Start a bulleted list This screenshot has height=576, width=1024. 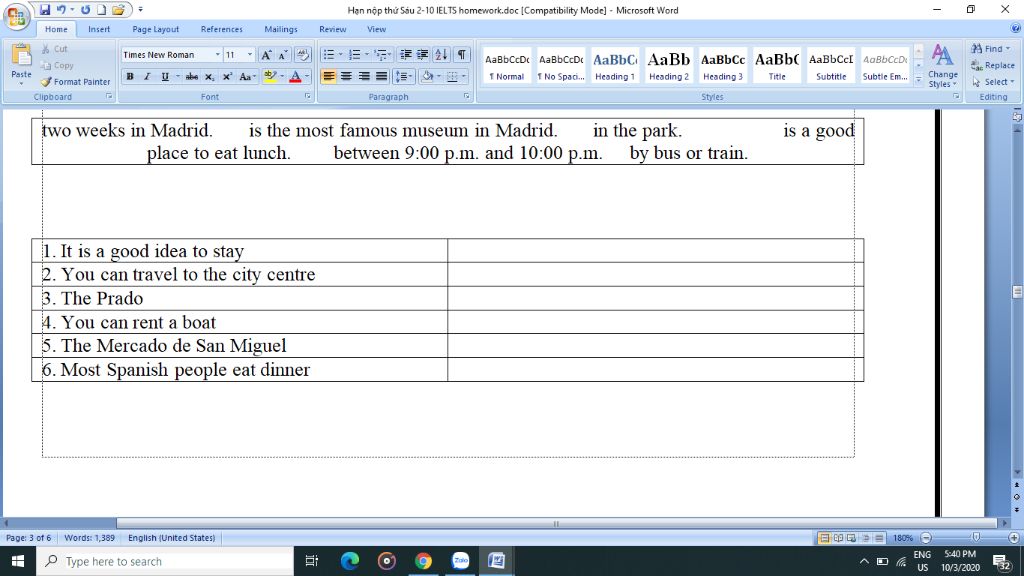[x=328, y=55]
